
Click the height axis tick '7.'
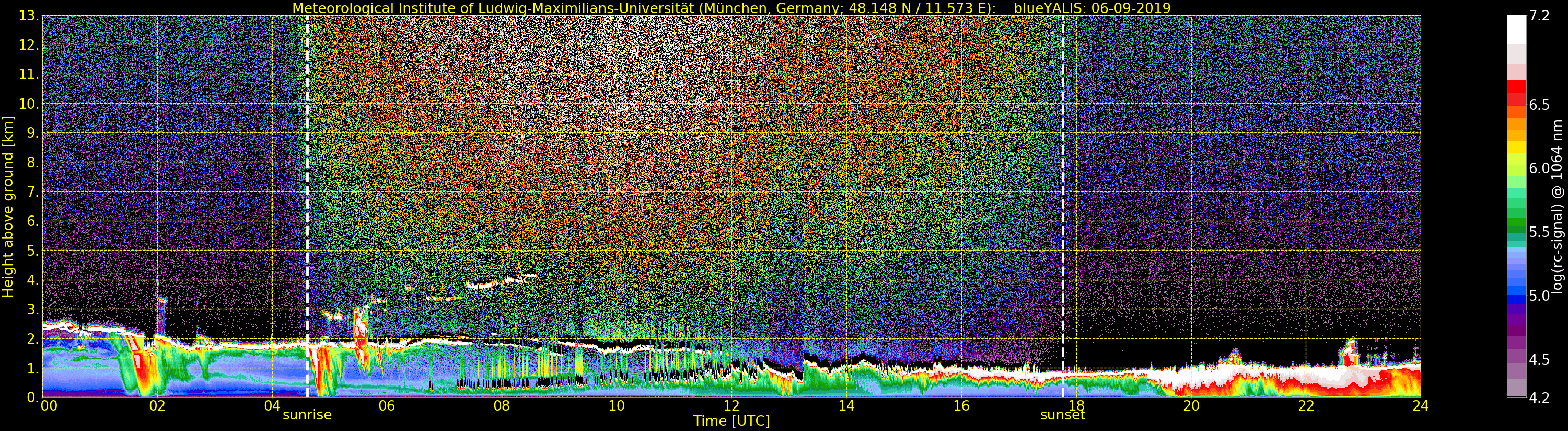pos(32,192)
